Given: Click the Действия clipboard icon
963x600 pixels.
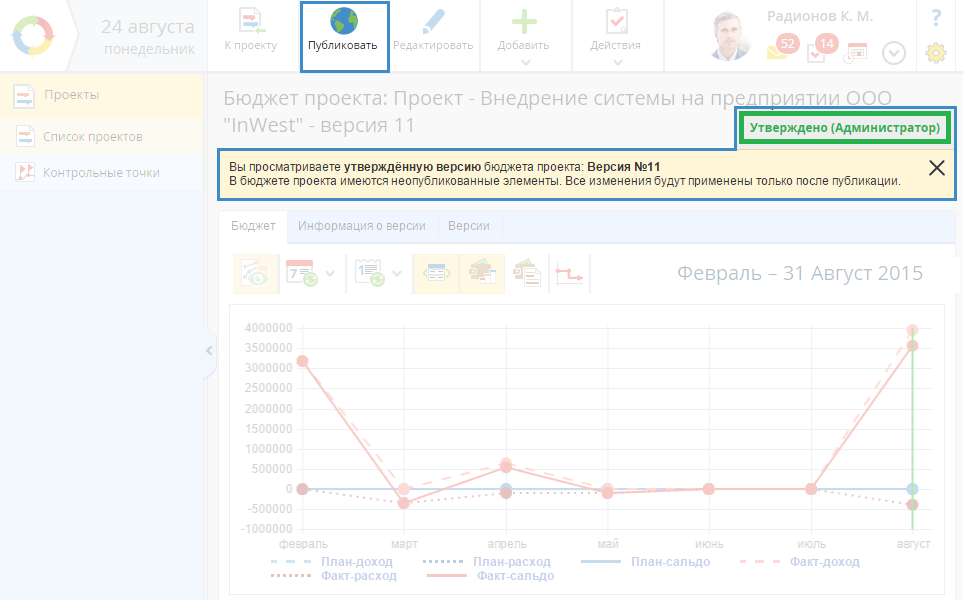Looking at the screenshot, I should tap(617, 22).
